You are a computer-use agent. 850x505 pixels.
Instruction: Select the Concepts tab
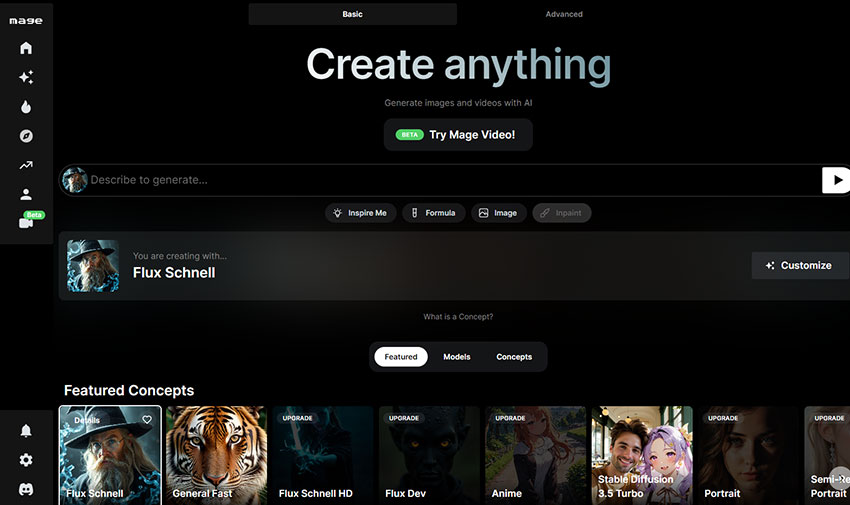[514, 357]
